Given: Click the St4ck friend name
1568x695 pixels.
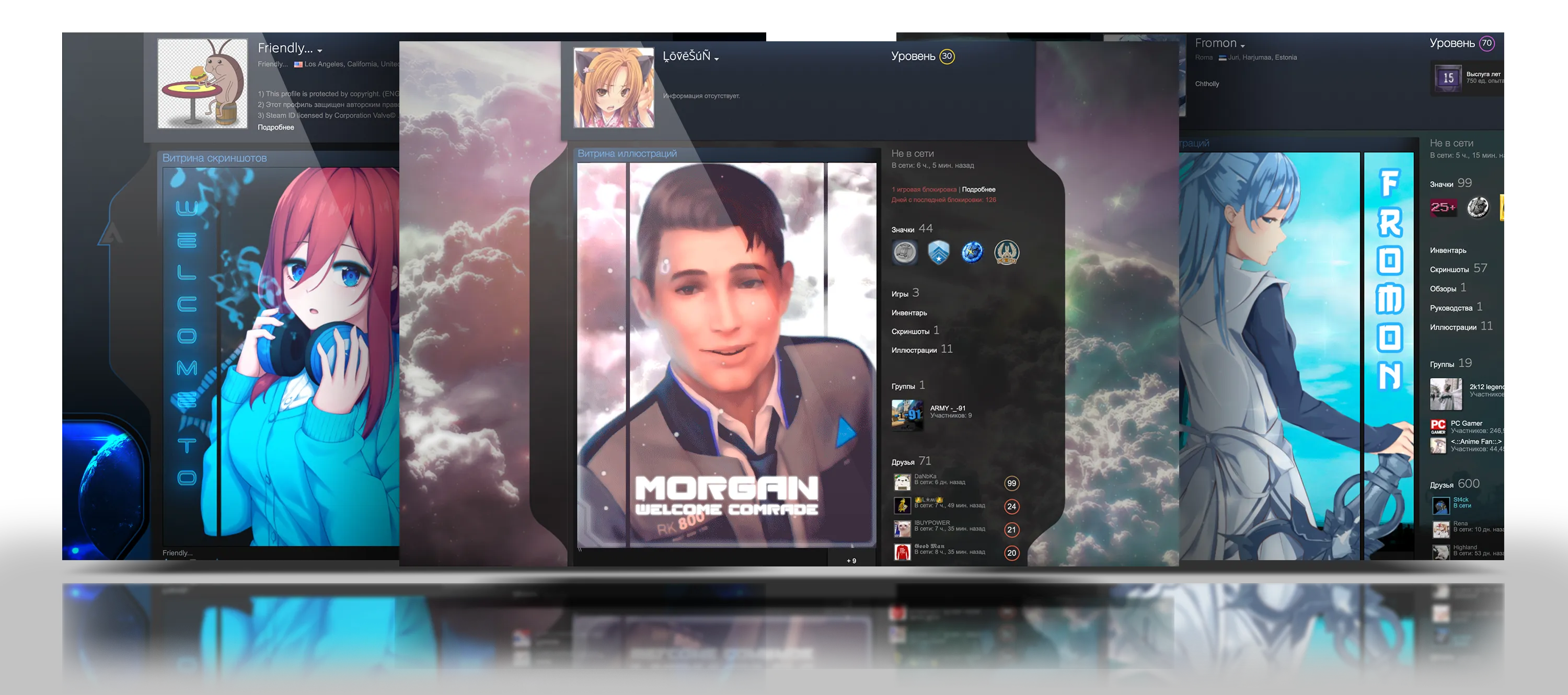Looking at the screenshot, I should click(x=1461, y=500).
